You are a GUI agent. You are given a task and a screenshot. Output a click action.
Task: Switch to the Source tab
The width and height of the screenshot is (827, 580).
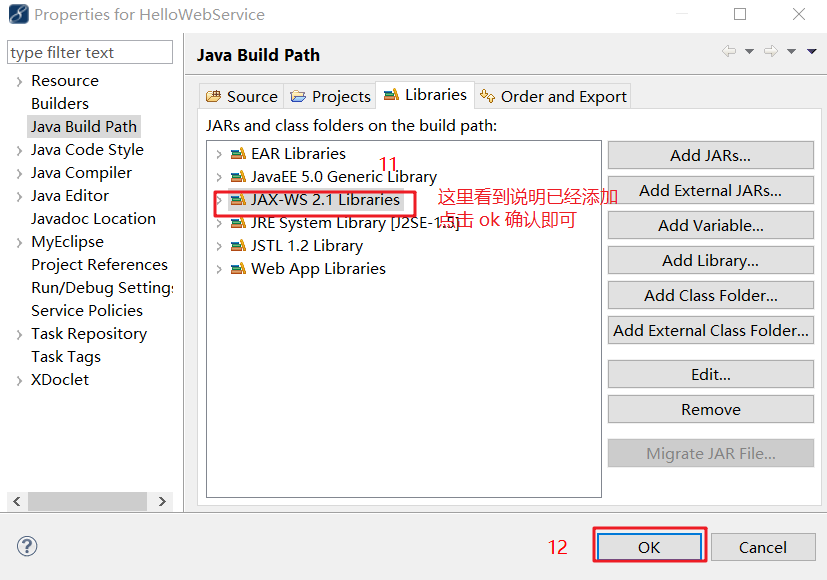coord(242,96)
